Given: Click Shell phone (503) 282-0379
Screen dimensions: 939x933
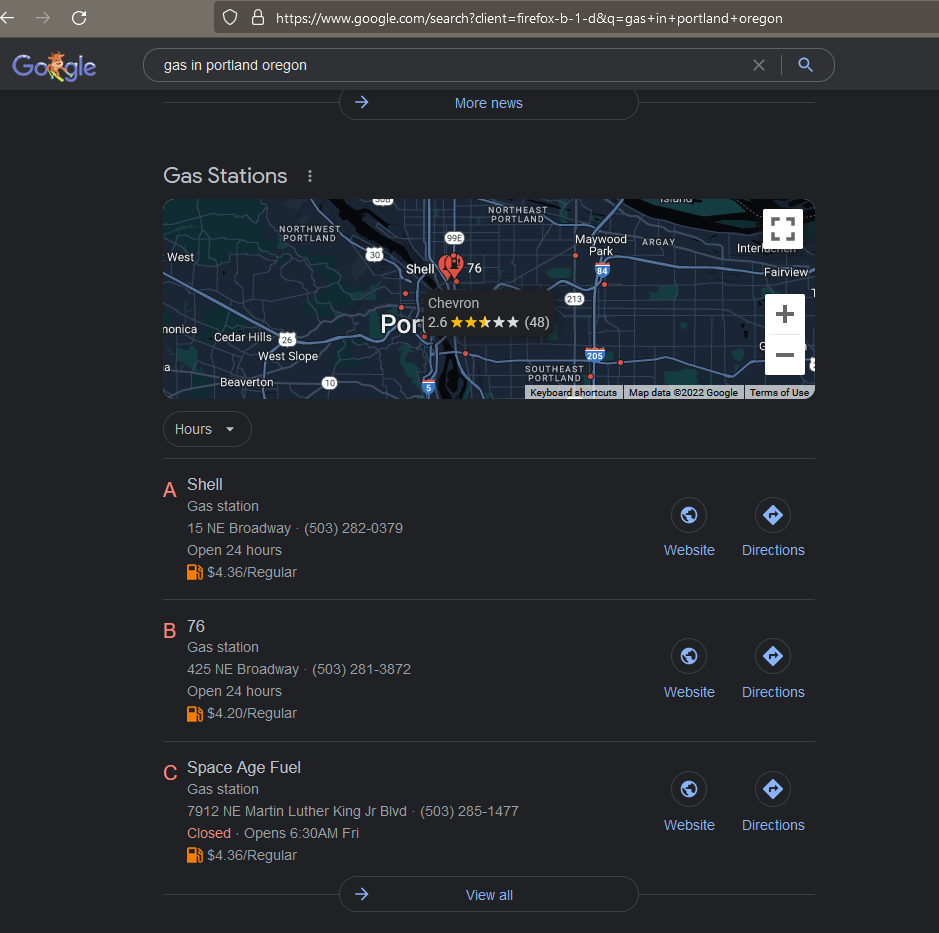Looking at the screenshot, I should 353,529.
